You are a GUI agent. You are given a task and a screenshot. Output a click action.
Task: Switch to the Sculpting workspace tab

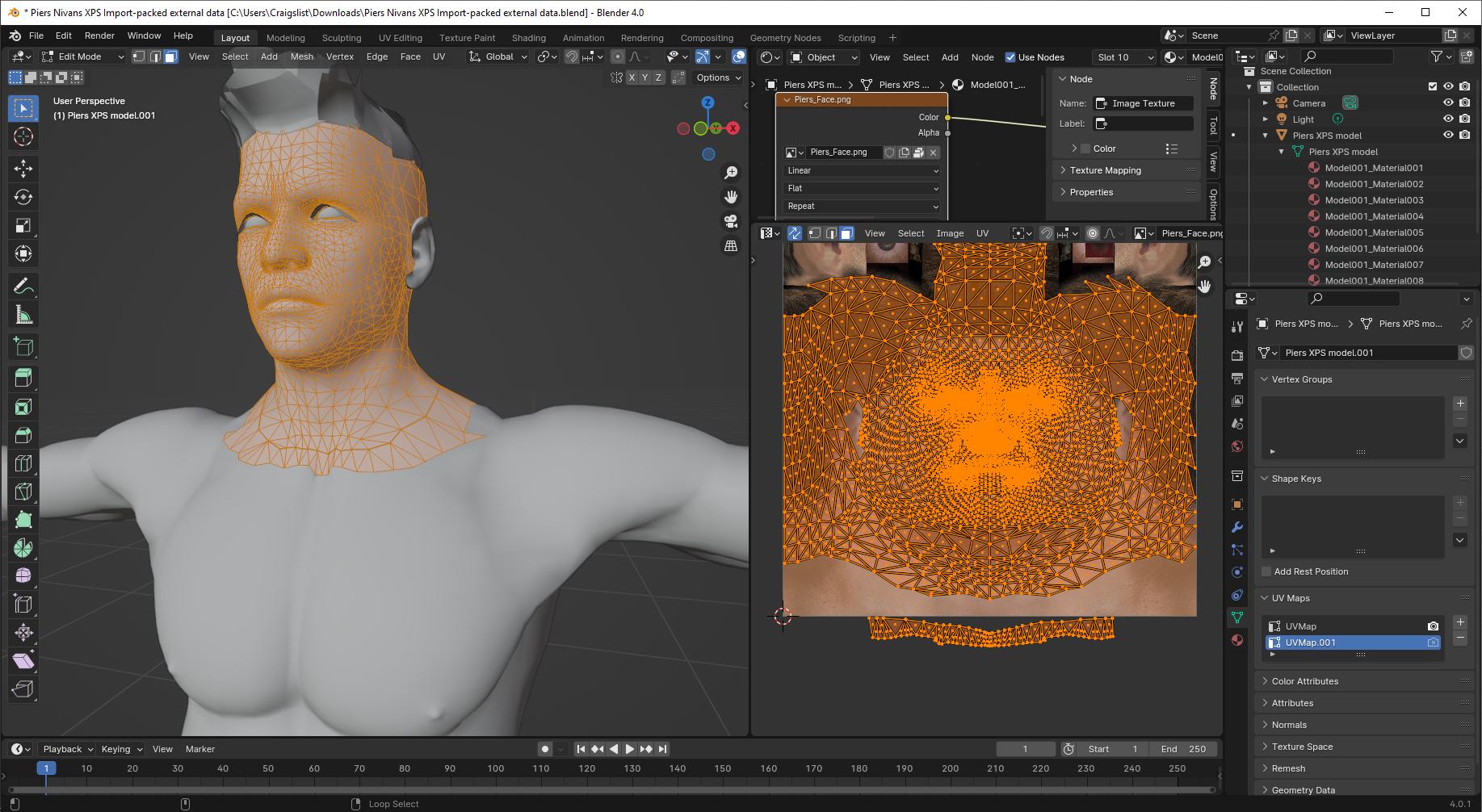(341, 38)
